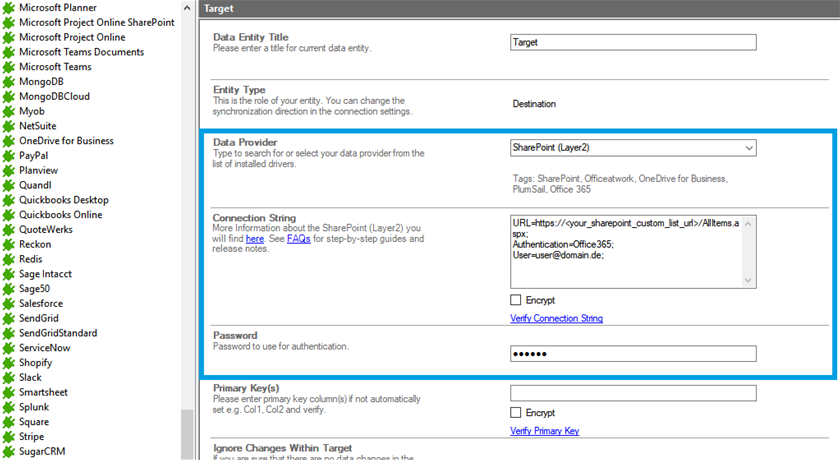Click the Stripe connector icon
The height and width of the screenshot is (460, 840).
(x=9, y=436)
